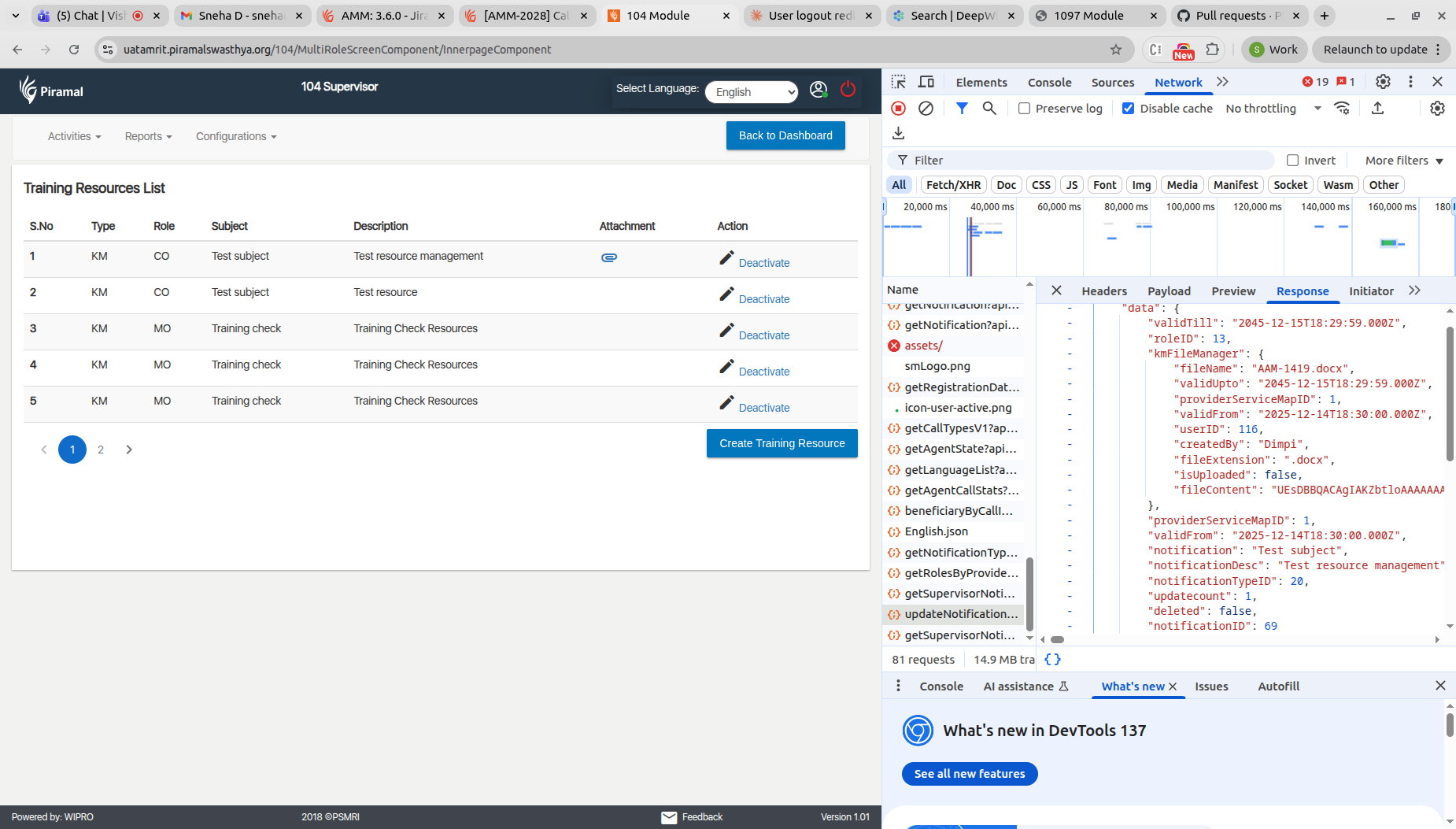The height and width of the screenshot is (829, 1456).
Task: Switch to the Payload tab
Action: [x=1169, y=291]
